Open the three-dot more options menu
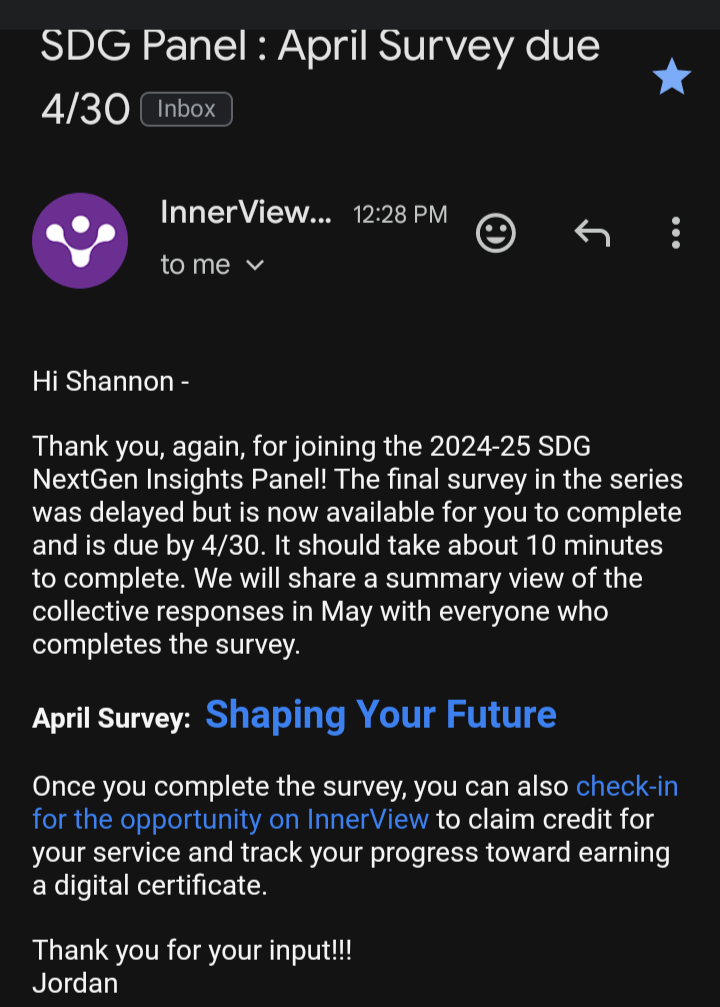720x1007 pixels. [676, 233]
